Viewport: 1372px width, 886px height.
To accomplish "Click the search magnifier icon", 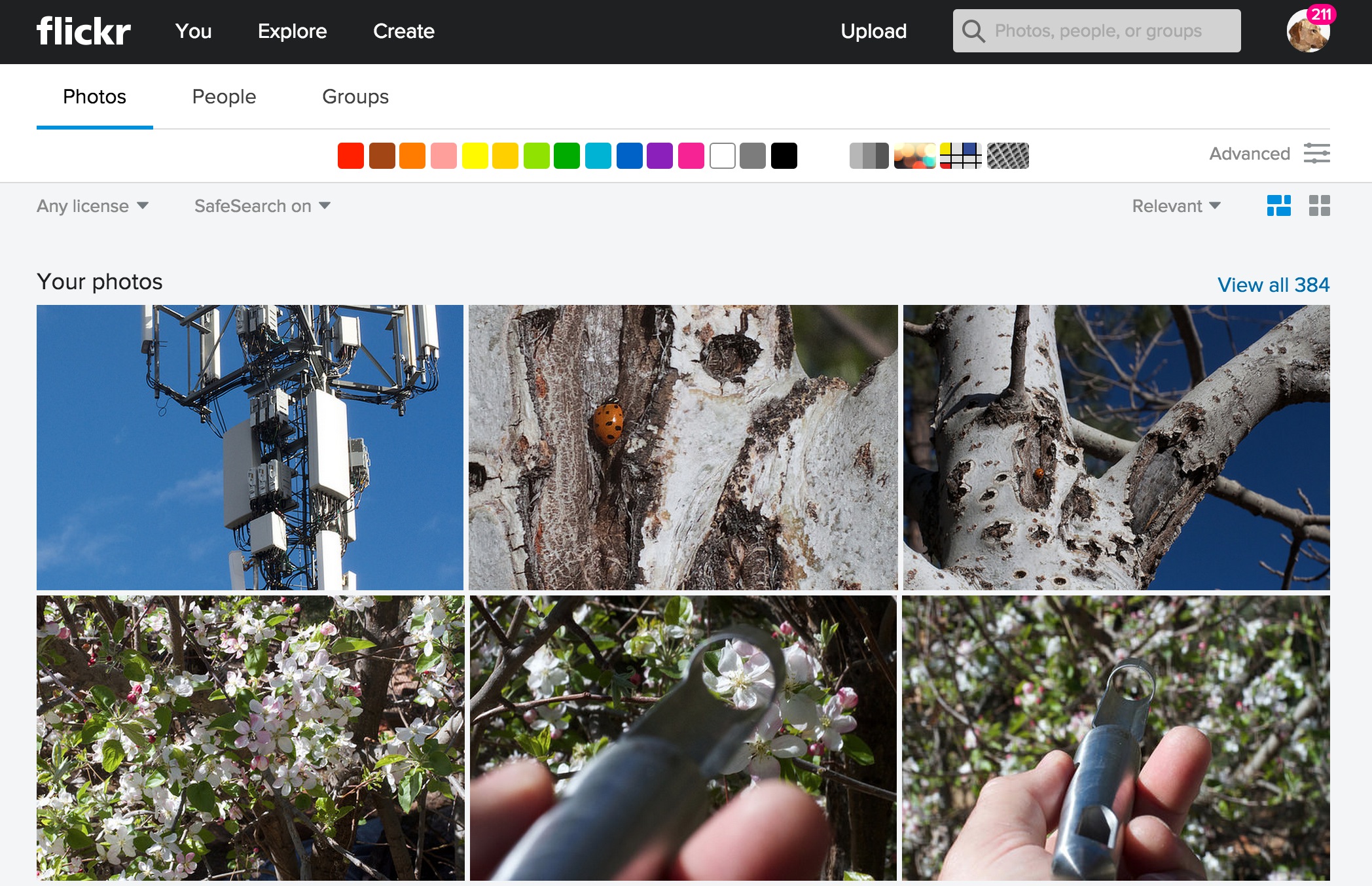I will click(x=973, y=31).
